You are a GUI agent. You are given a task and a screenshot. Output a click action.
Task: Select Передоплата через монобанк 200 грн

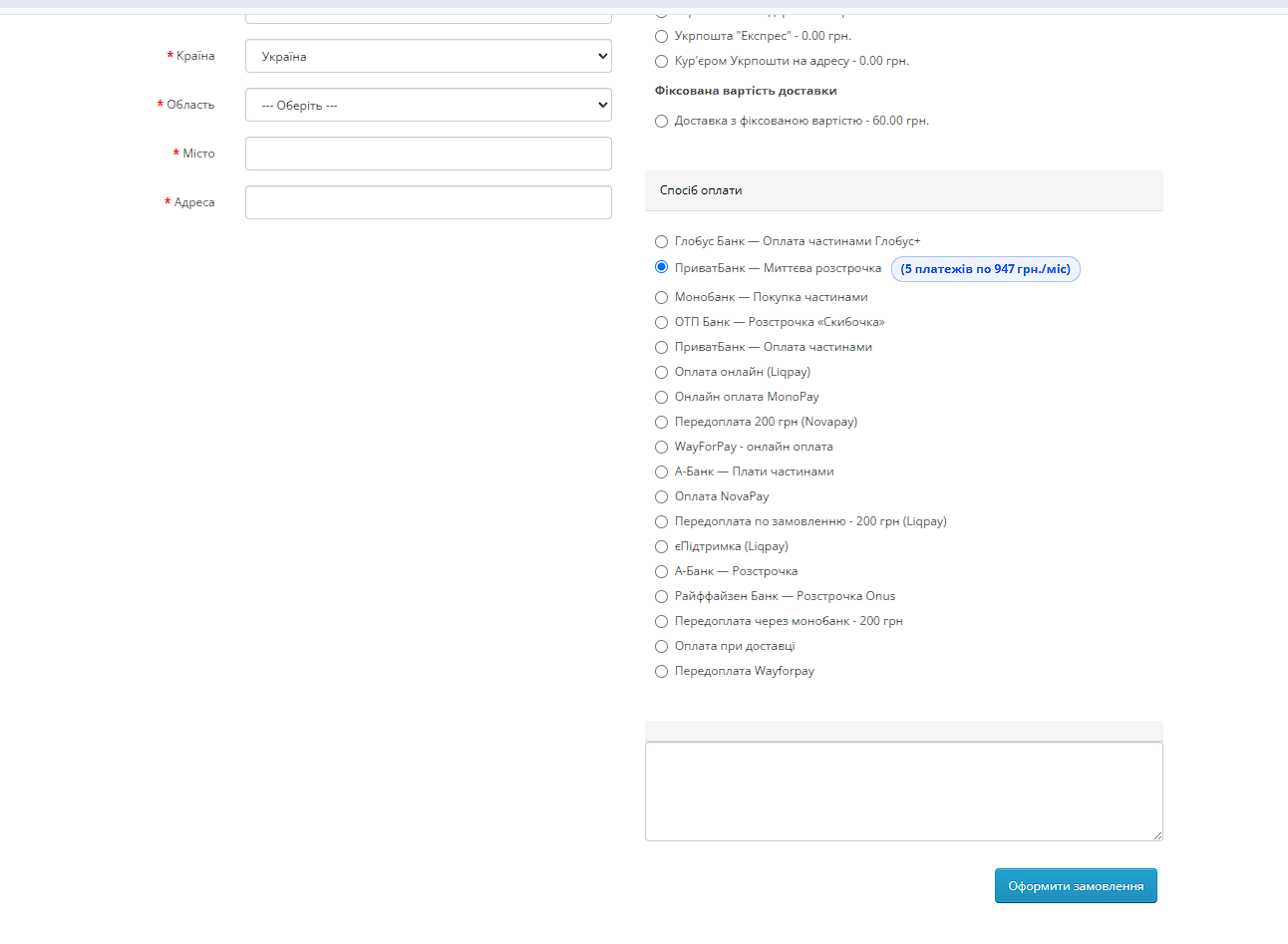tap(661, 621)
